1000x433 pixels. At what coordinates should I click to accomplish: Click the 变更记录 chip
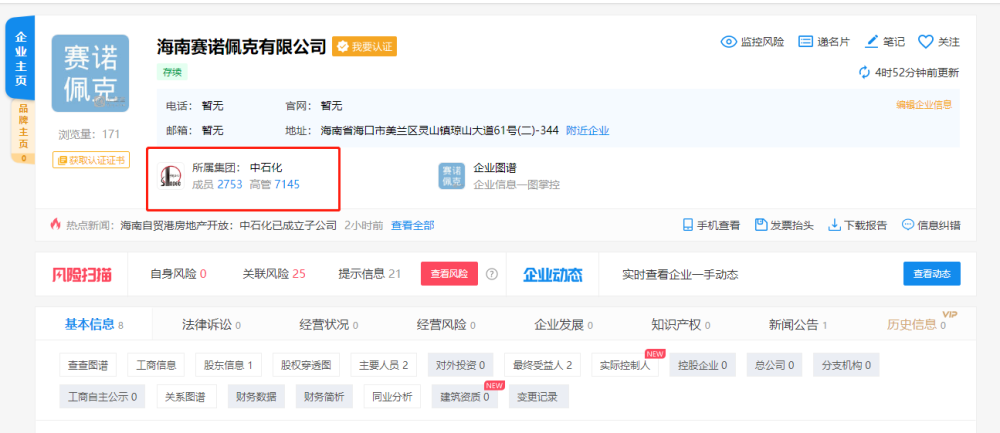pos(539,397)
